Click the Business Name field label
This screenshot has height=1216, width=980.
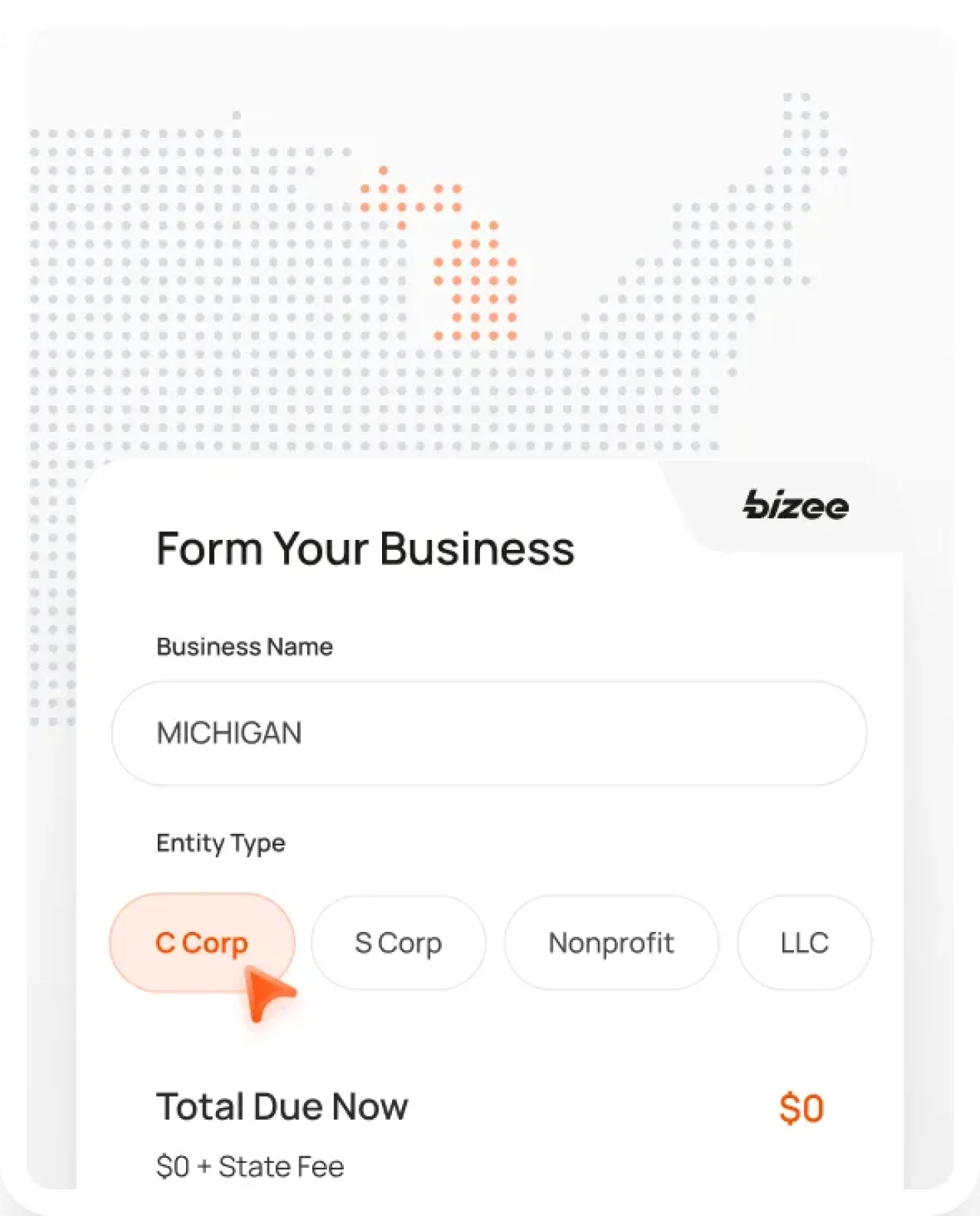pyautogui.click(x=244, y=646)
